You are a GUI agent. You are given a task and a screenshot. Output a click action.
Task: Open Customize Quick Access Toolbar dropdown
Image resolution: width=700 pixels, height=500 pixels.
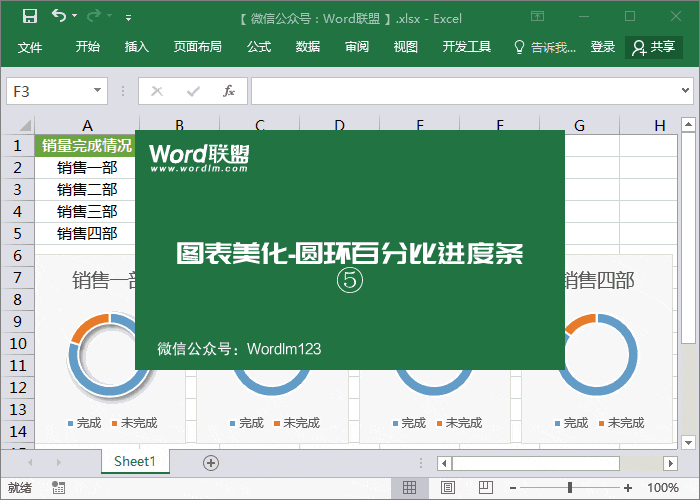pyautogui.click(x=128, y=18)
